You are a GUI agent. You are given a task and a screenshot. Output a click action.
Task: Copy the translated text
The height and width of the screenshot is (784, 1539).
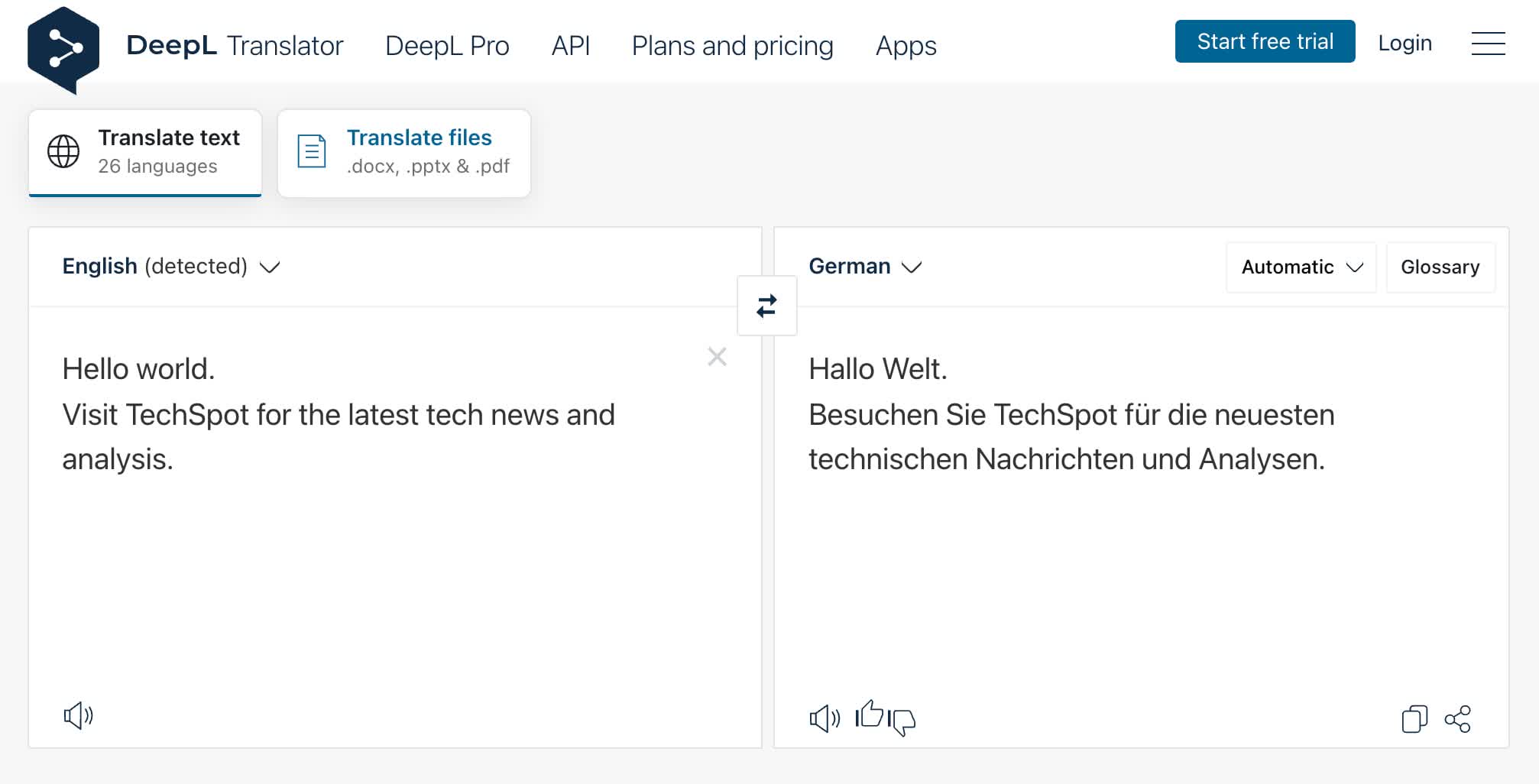1414,719
